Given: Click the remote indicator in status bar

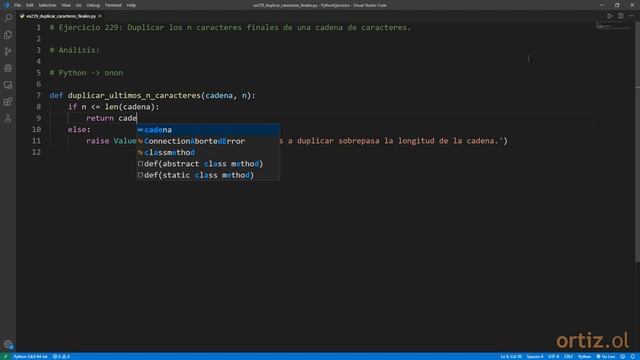Looking at the screenshot, I should tap(5, 357).
